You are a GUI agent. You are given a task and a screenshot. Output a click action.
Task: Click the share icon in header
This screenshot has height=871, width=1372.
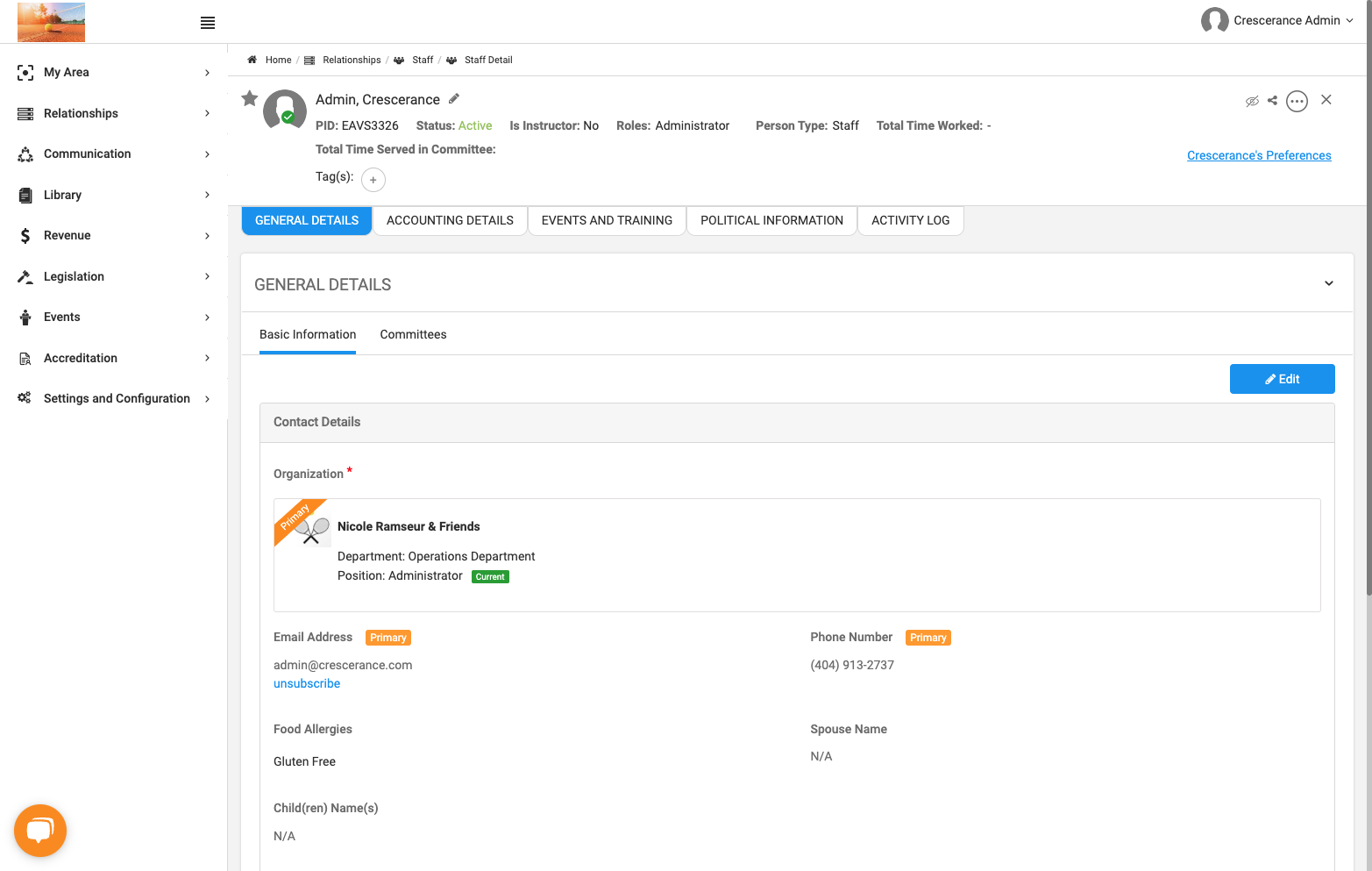[x=1273, y=100]
